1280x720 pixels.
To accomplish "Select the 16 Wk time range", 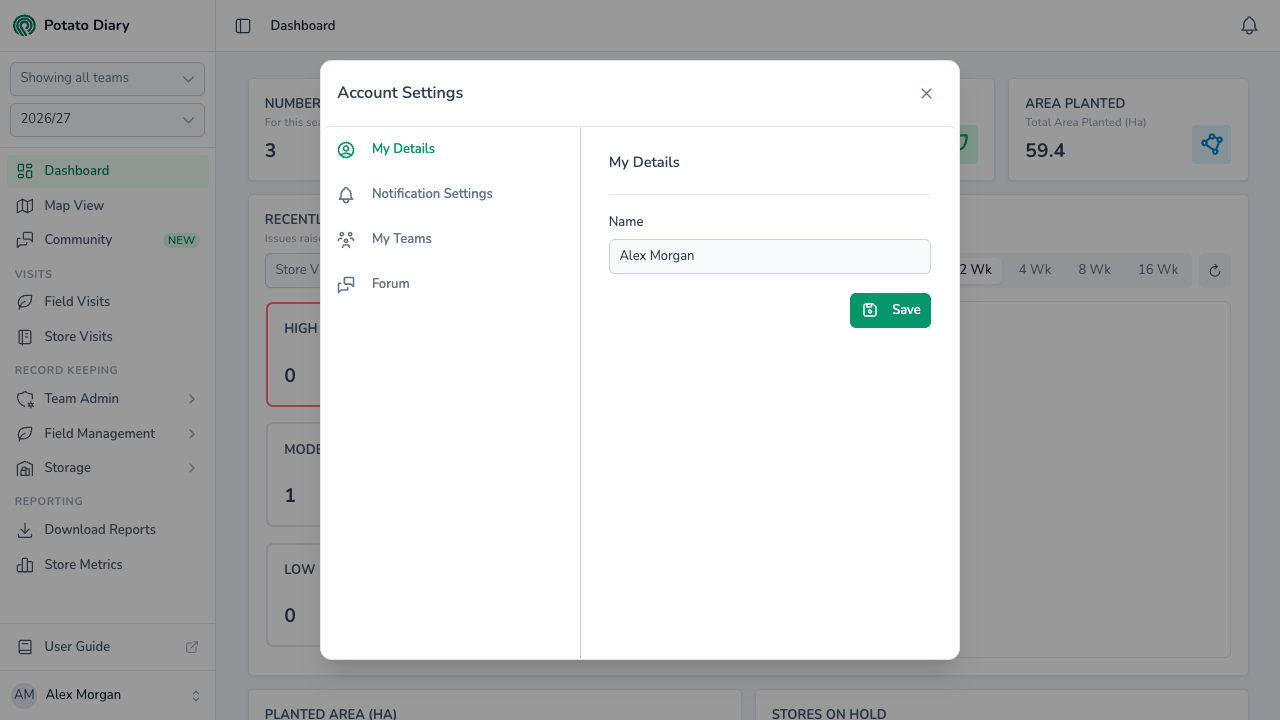I will tap(1158, 270).
